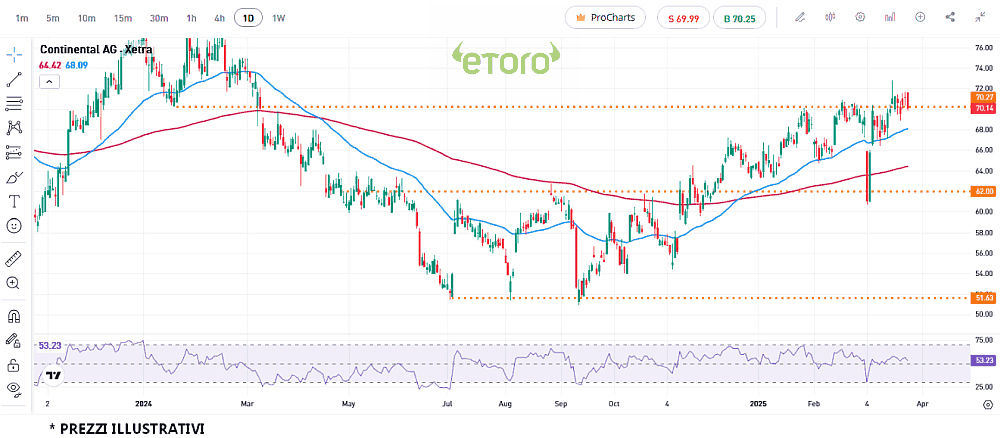Screen dimensions: 1000x438
Task: Open the drawing pencil in top toolbar
Action: 800,17
